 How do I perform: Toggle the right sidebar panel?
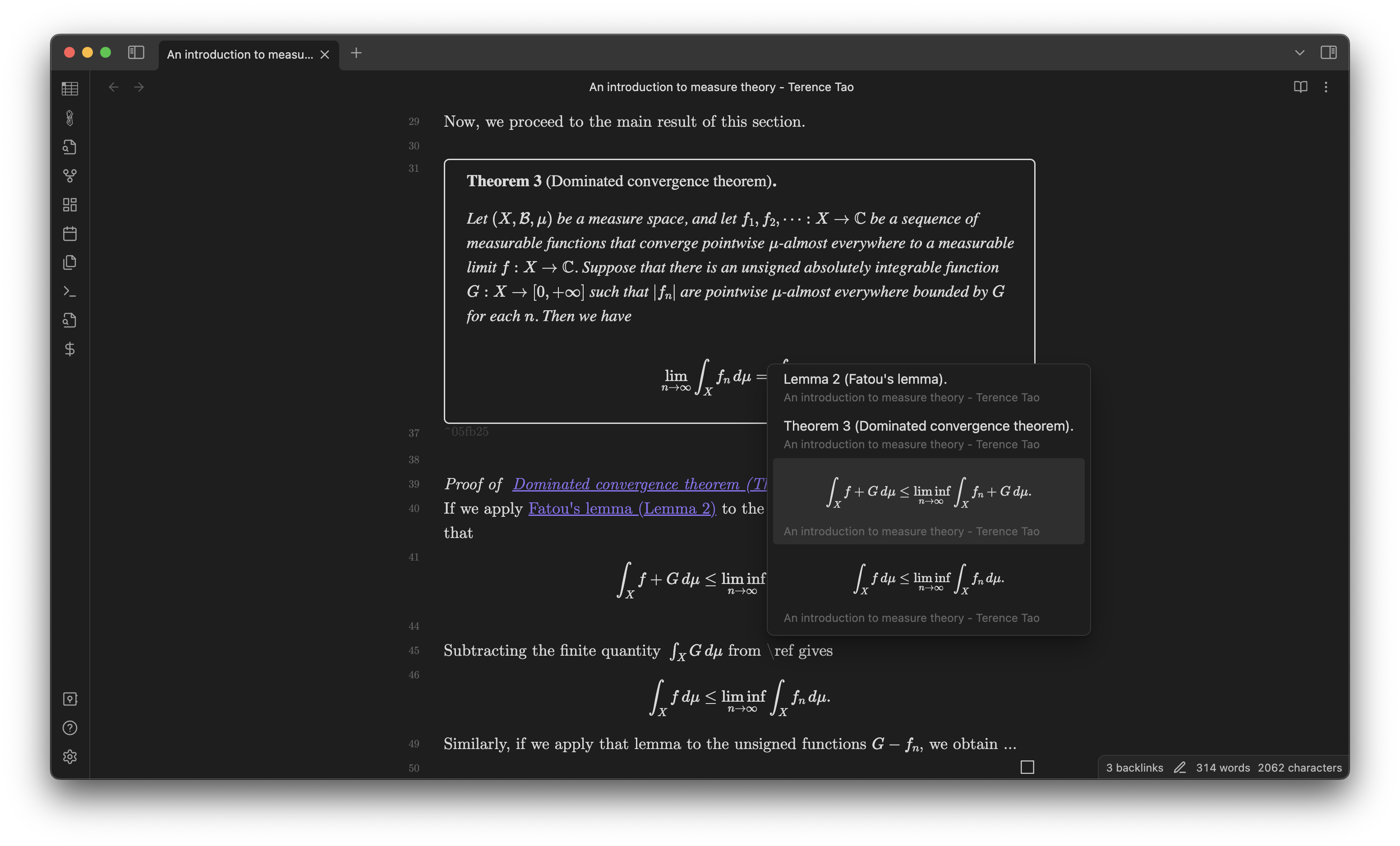pos(1328,53)
